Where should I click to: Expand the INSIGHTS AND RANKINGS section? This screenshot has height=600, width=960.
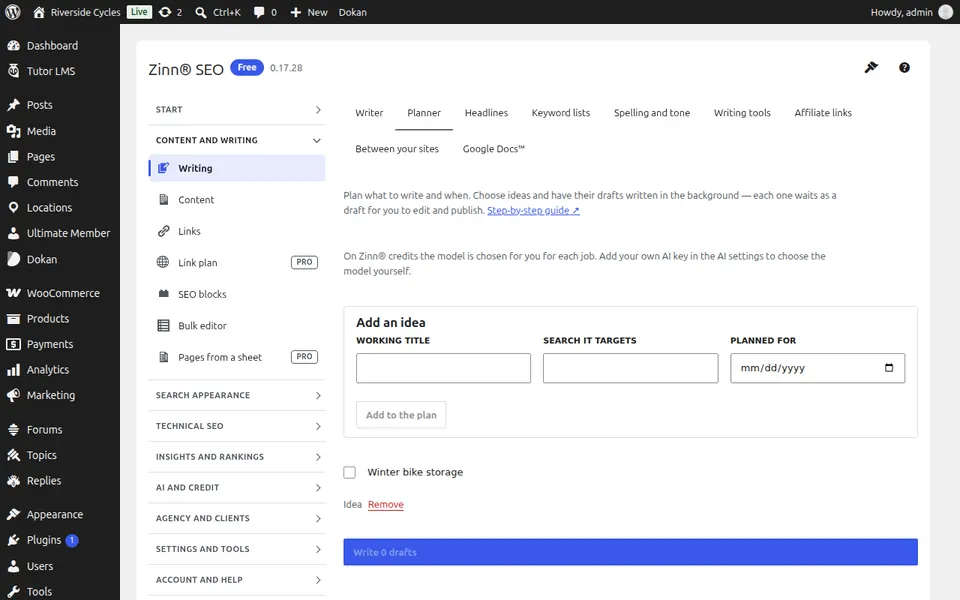pyautogui.click(x=237, y=457)
